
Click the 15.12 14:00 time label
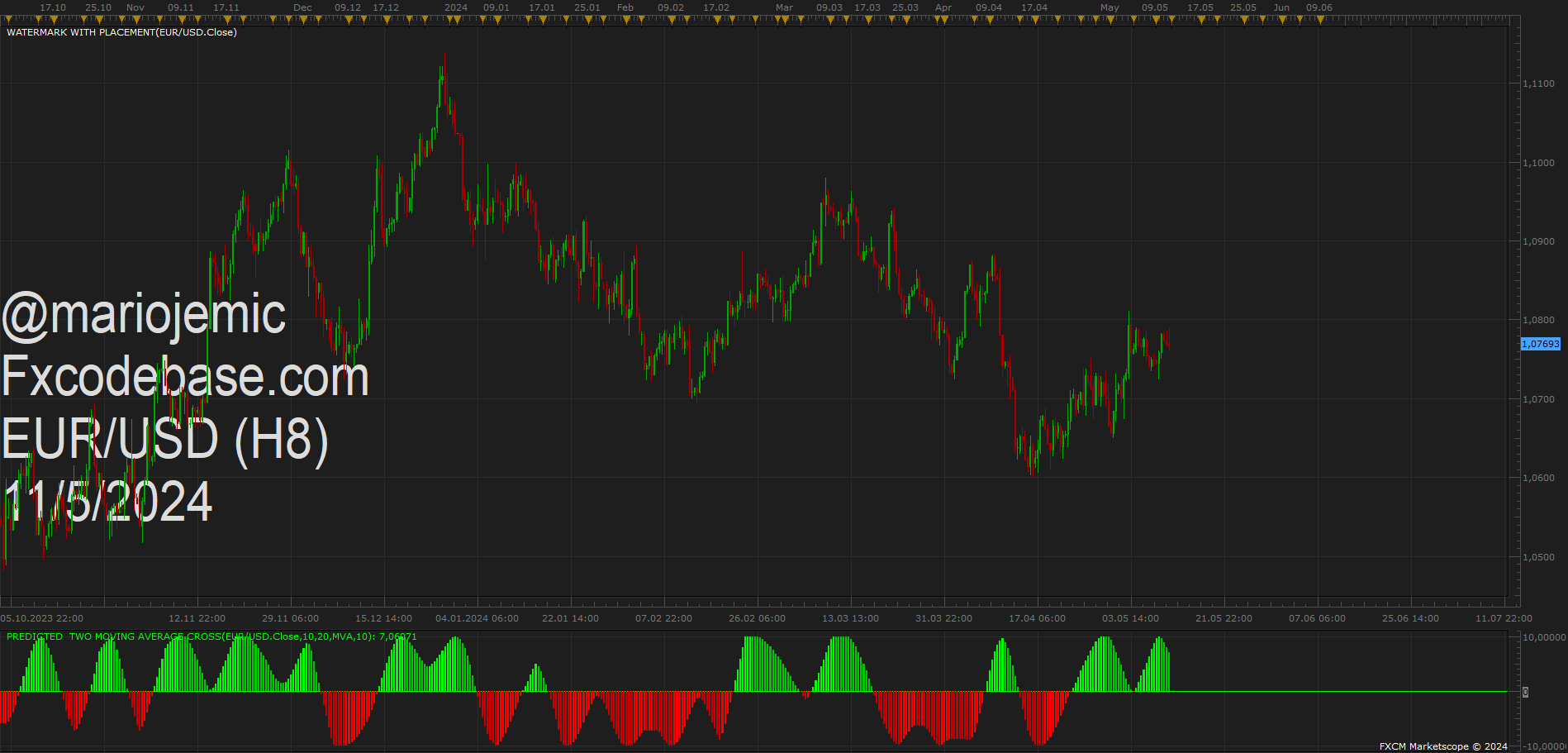[383, 618]
